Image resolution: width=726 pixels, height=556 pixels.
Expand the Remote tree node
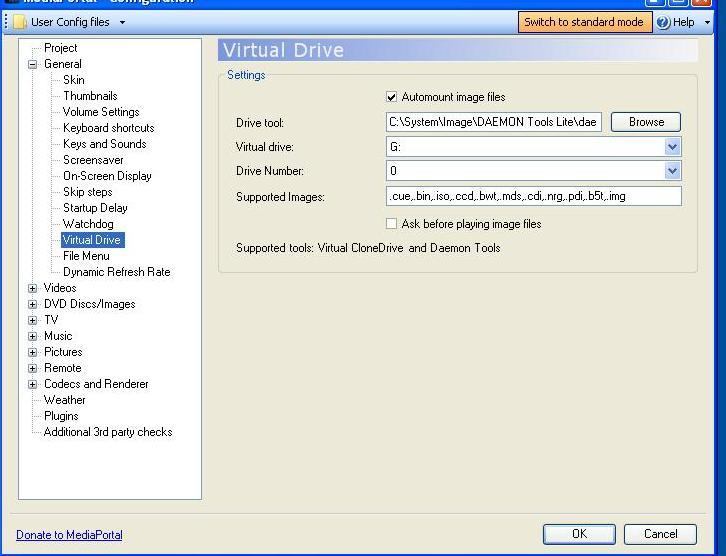click(32, 369)
